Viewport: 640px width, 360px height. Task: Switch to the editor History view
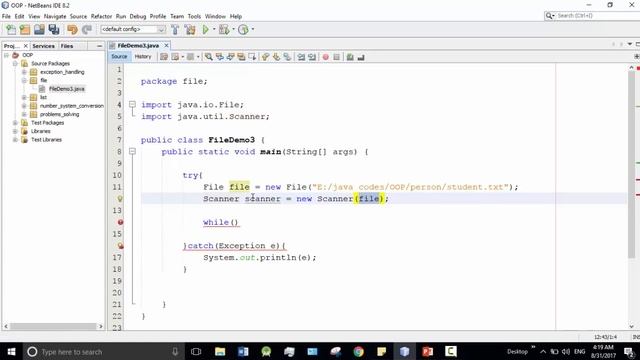click(x=143, y=57)
